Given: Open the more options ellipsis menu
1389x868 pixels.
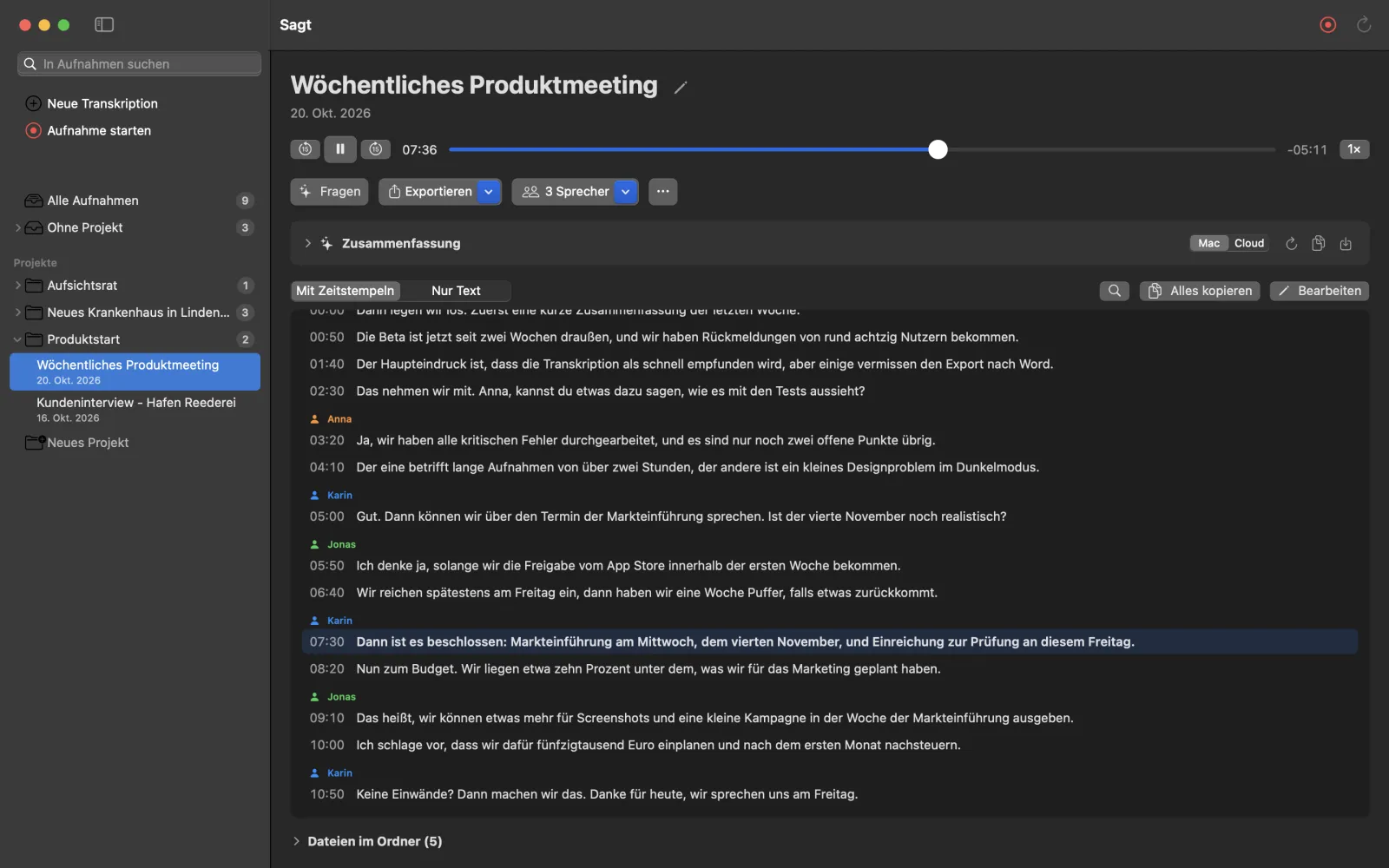Looking at the screenshot, I should pos(663,192).
